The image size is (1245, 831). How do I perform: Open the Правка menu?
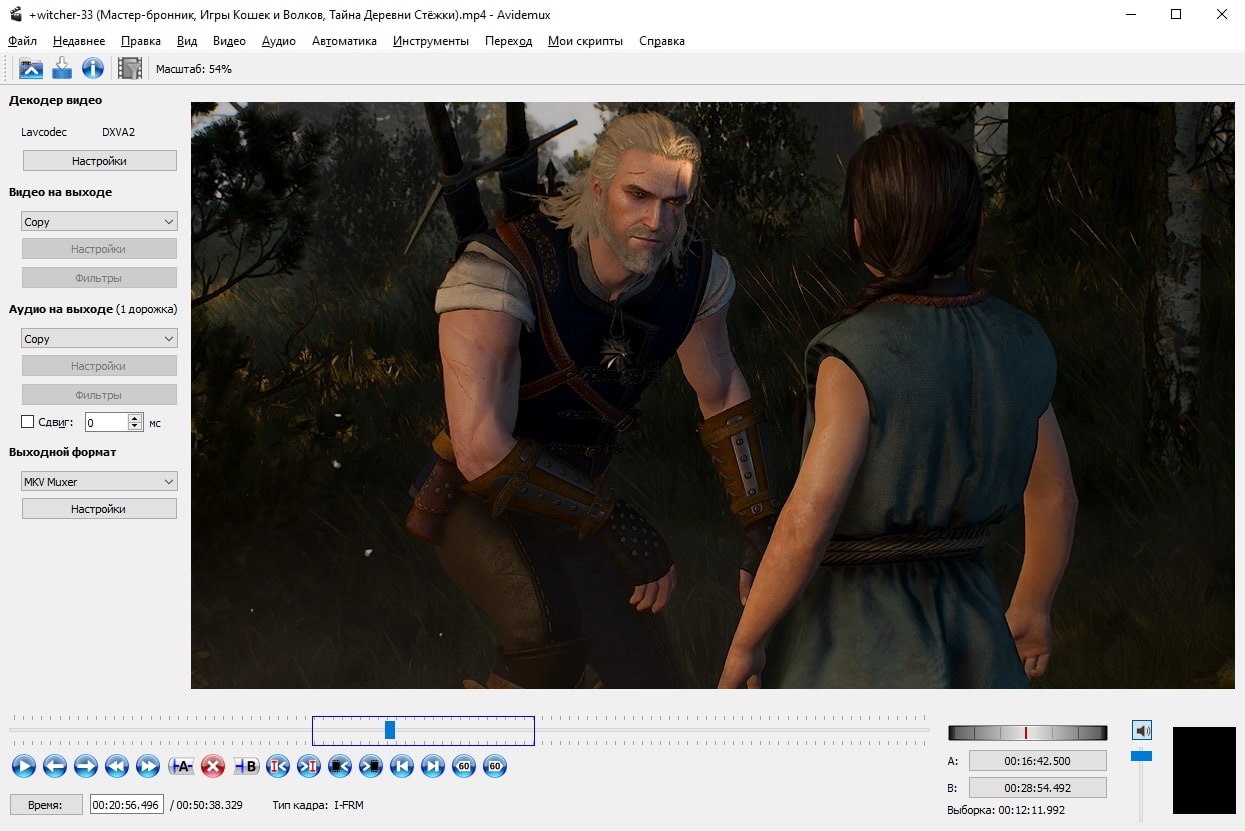(141, 41)
